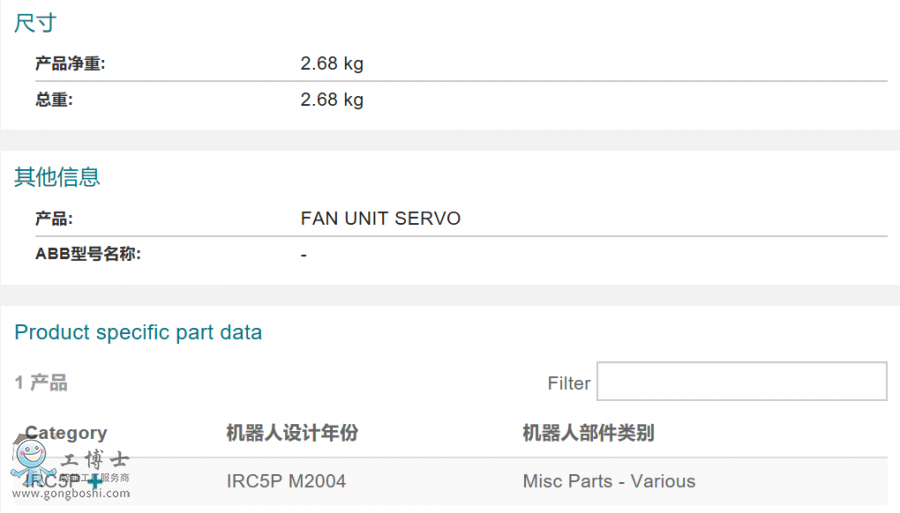Screen dimensions: 900x513
Task: Select the Misc Parts - Various cell
Action: coord(608,481)
